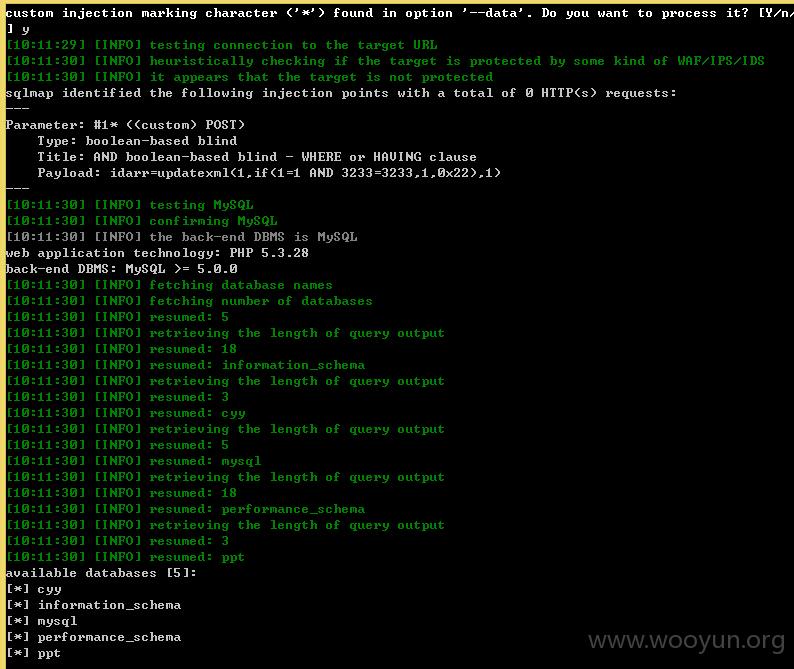Click 'Type: boolean-based blind' line
Screen dimensions: 794x669
[x=137, y=141]
